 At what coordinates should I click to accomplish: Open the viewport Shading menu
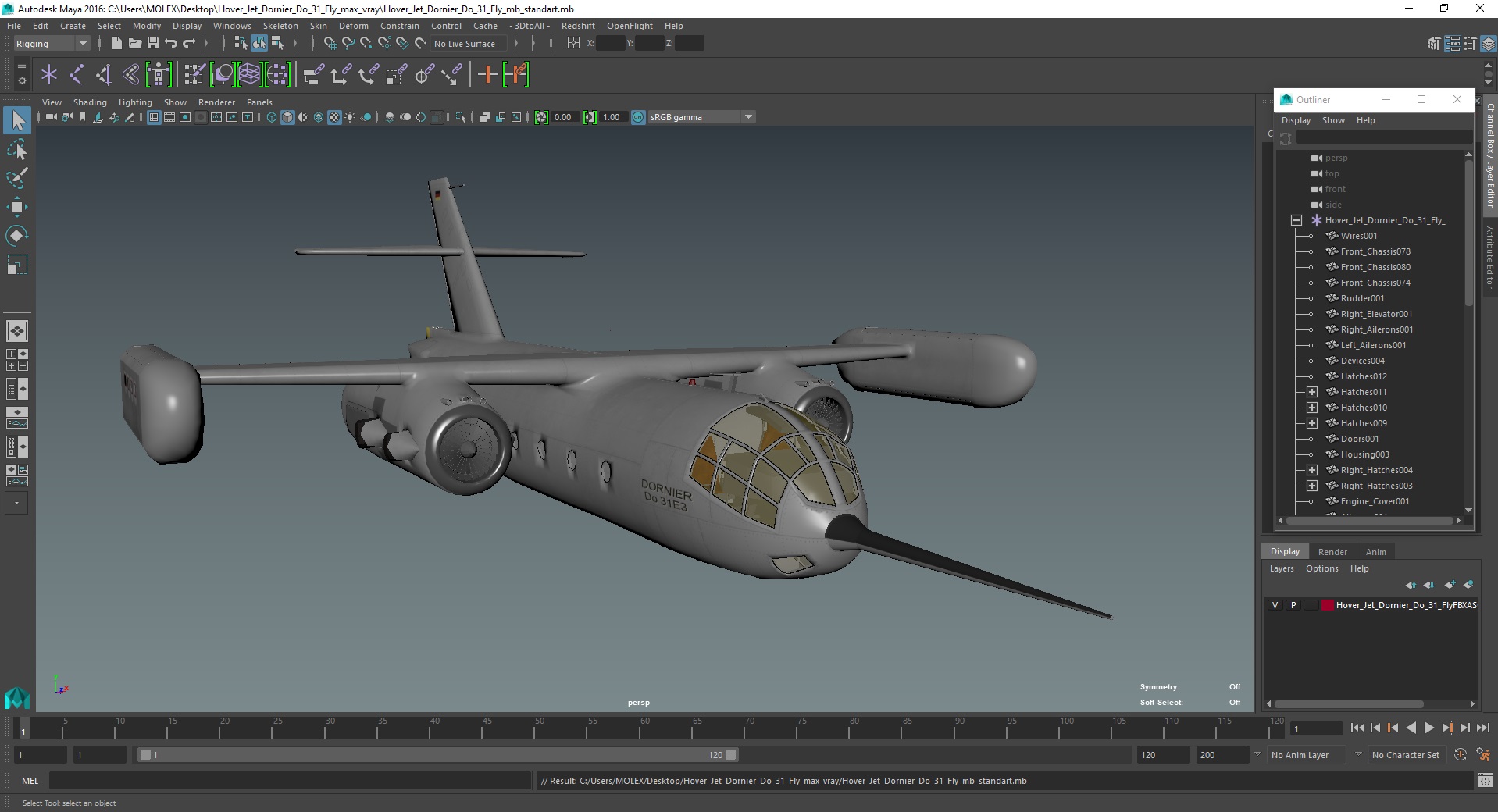pyautogui.click(x=90, y=102)
